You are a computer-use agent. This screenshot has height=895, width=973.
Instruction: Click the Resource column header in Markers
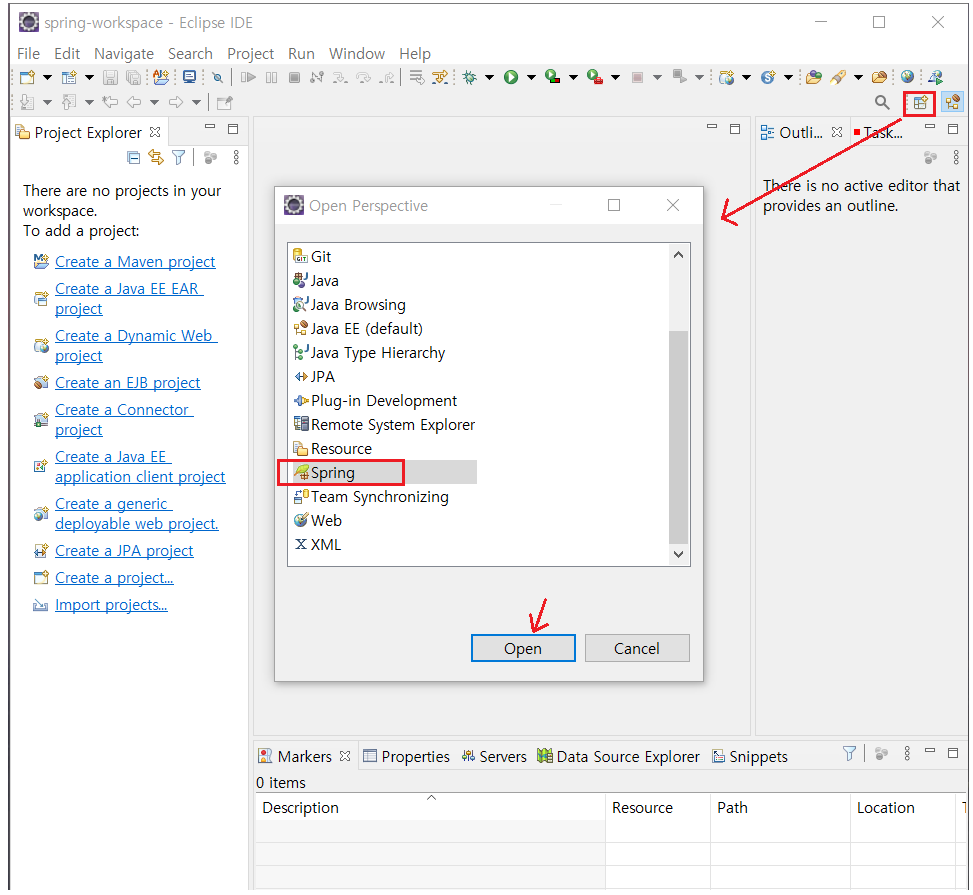tap(658, 808)
